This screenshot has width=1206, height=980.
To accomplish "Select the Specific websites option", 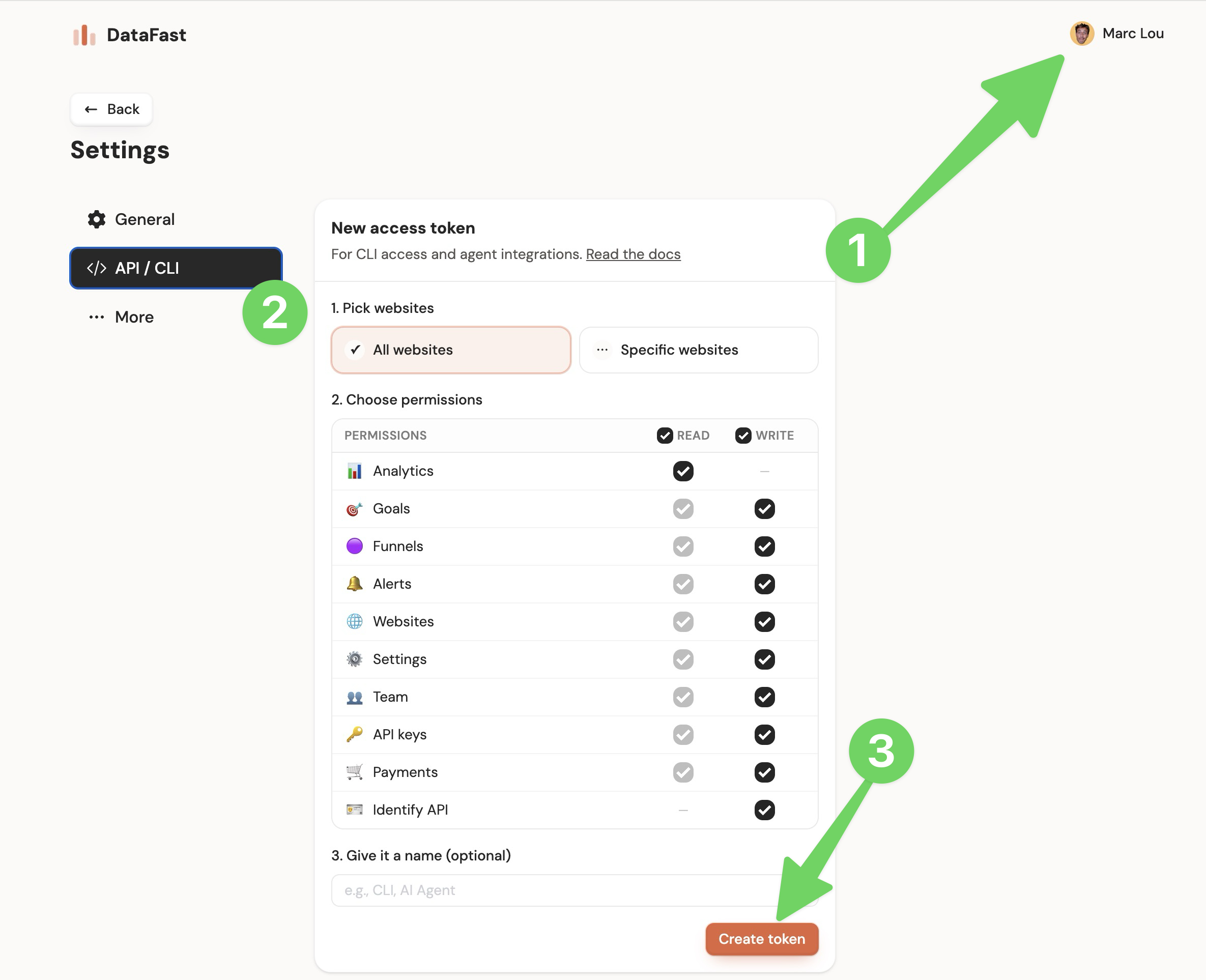I will 699,350.
